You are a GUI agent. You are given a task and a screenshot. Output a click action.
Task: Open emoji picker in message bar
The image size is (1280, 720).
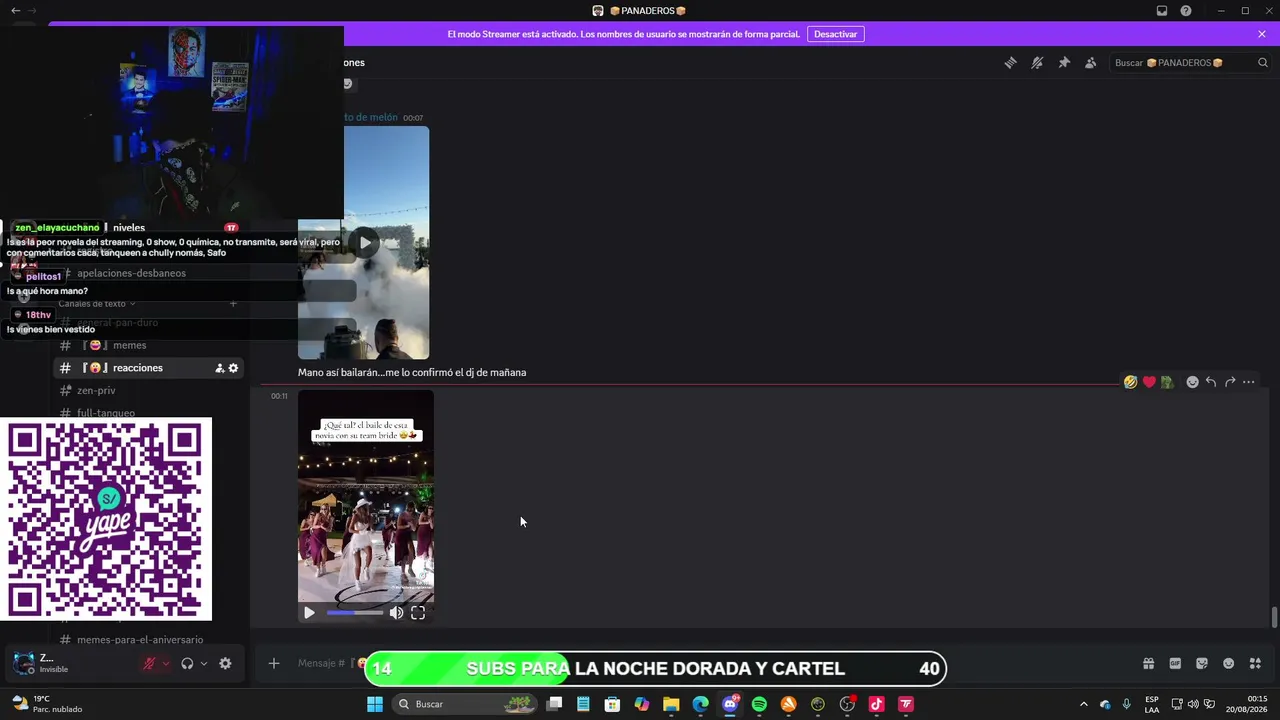click(1229, 663)
